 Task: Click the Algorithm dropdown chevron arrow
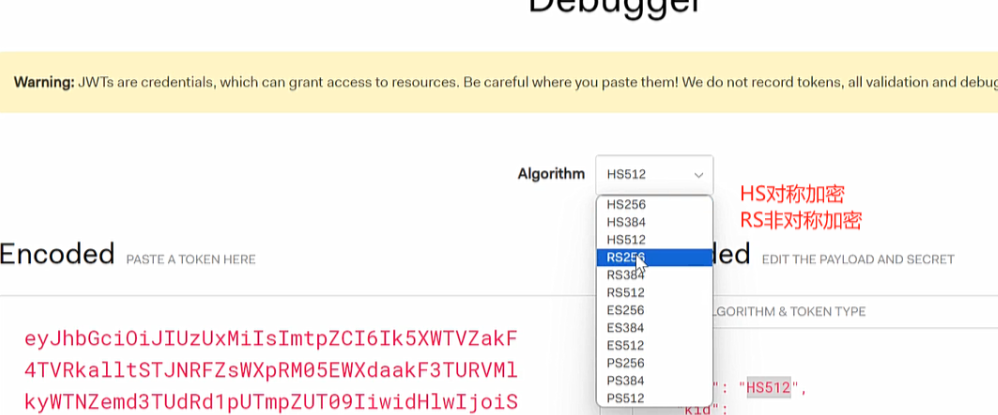pos(698,174)
